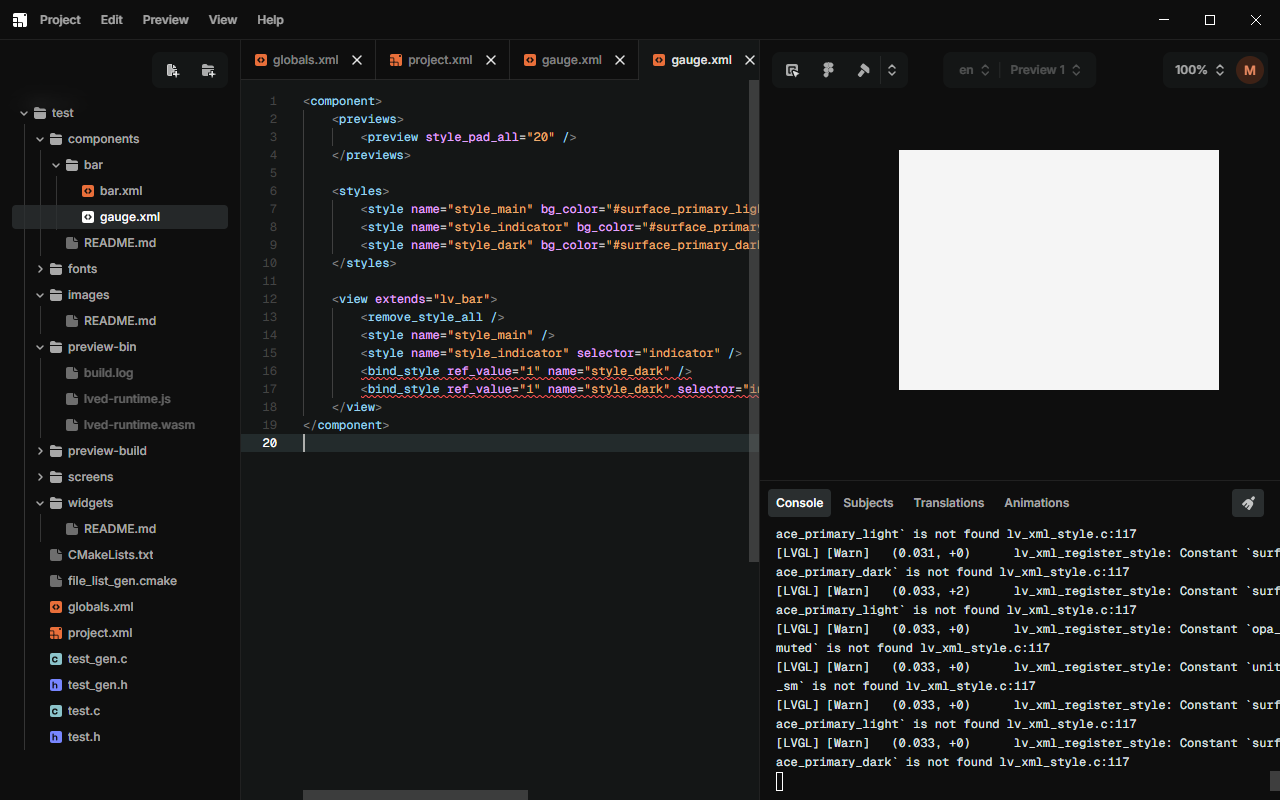Image resolution: width=1280 pixels, height=800 pixels.
Task: Click the editor horizontal scrollbar
Action: pos(415,795)
